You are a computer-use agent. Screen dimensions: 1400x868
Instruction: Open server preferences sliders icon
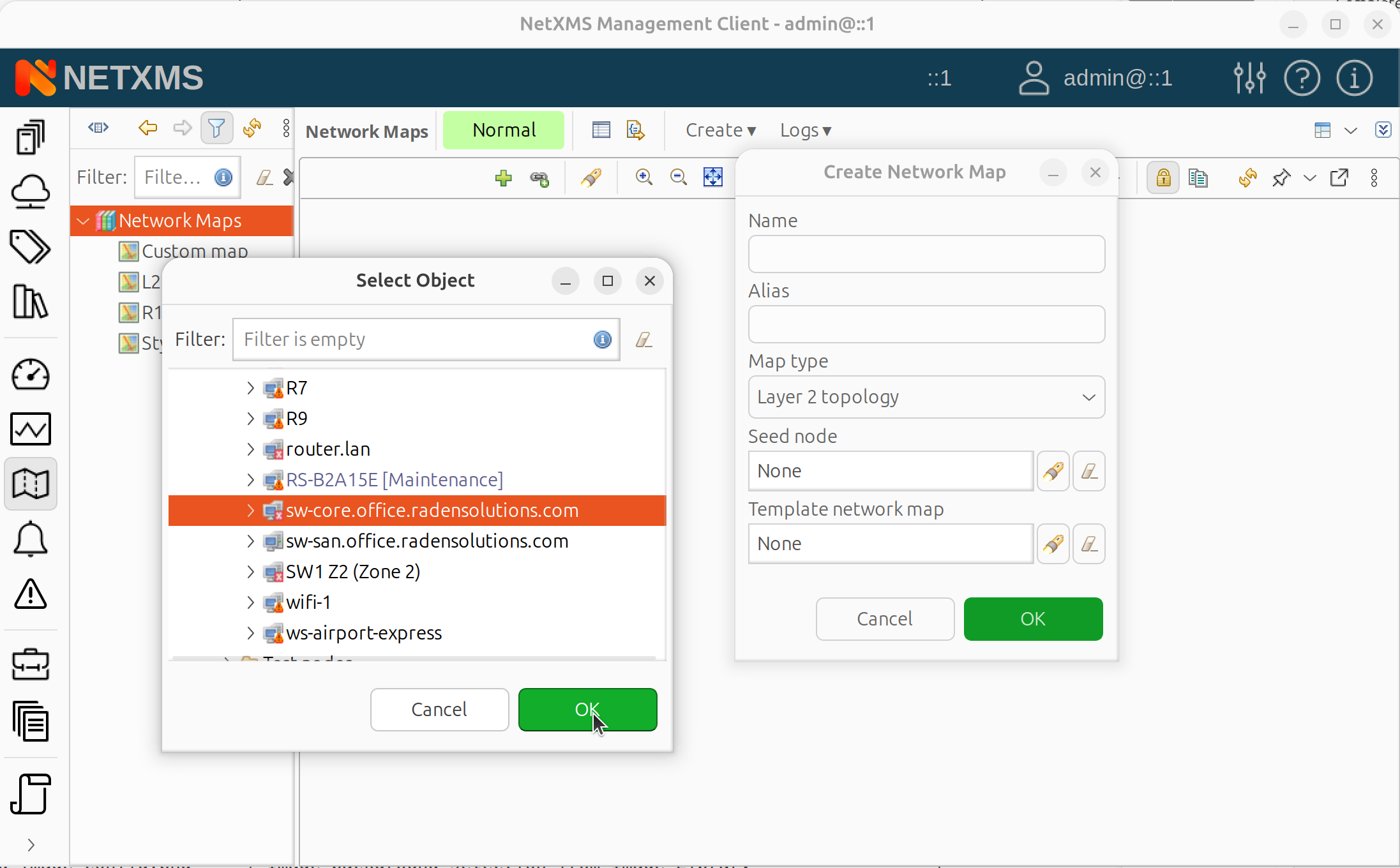(x=1249, y=78)
